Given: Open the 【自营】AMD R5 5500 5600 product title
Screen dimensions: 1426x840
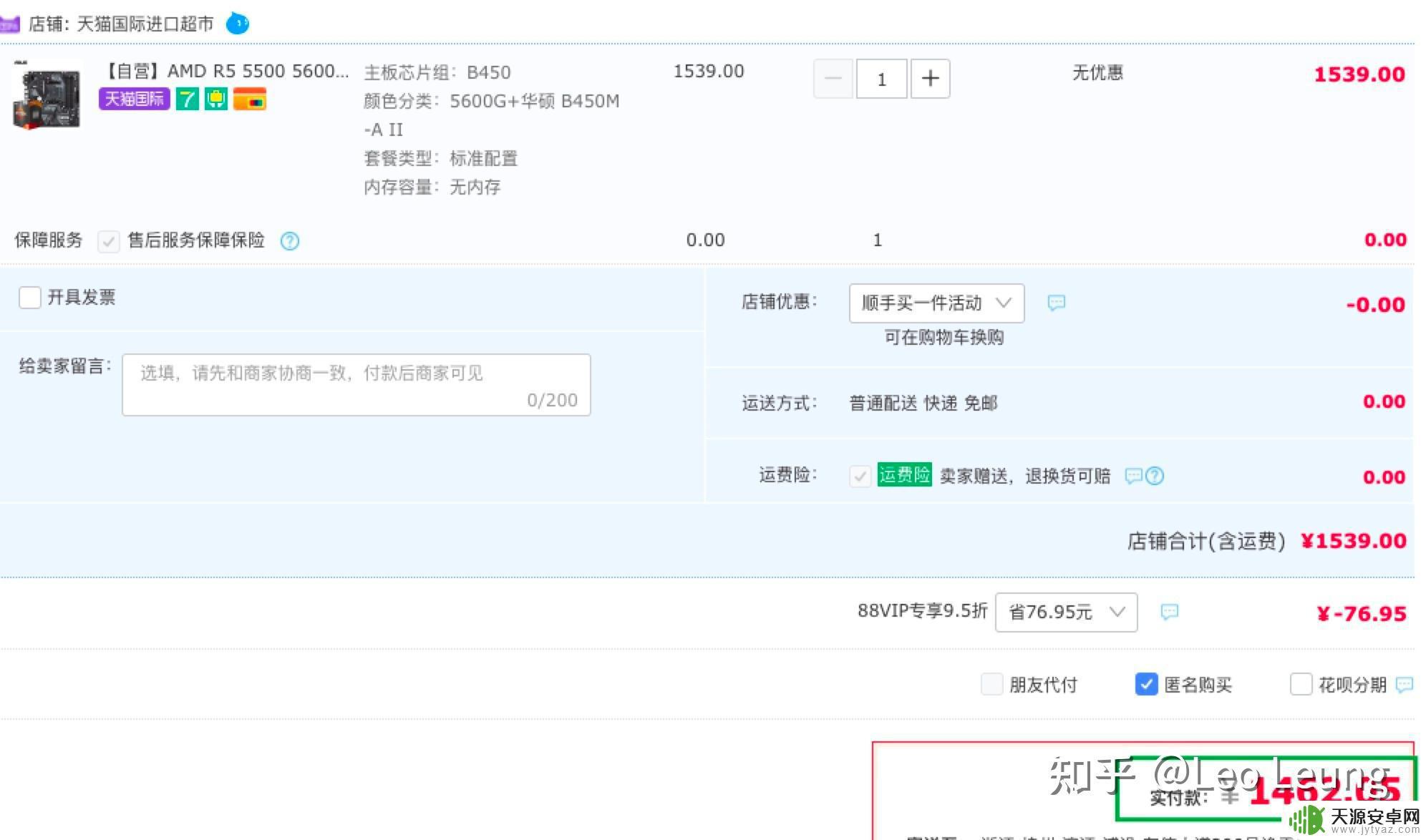Looking at the screenshot, I should pos(226,71).
